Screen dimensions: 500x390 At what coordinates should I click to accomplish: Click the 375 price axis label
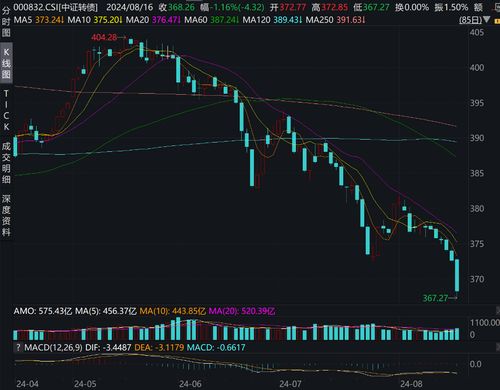pos(477,244)
